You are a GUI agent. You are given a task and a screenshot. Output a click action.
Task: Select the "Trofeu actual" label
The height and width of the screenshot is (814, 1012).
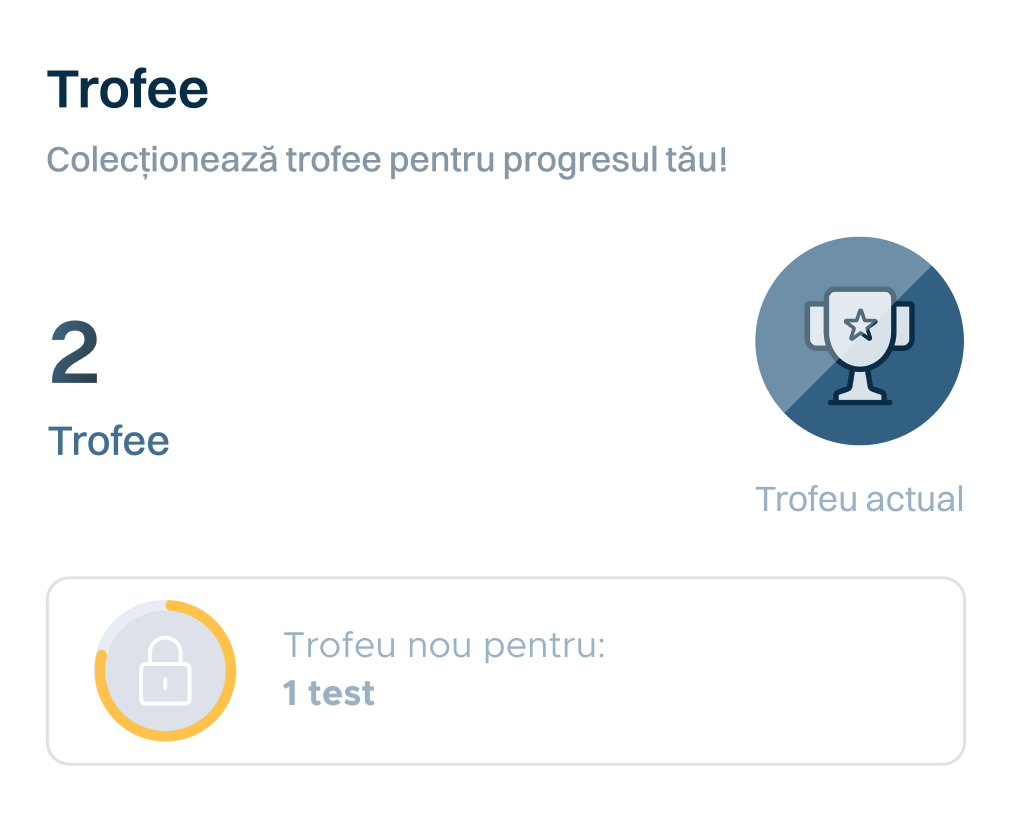click(859, 499)
